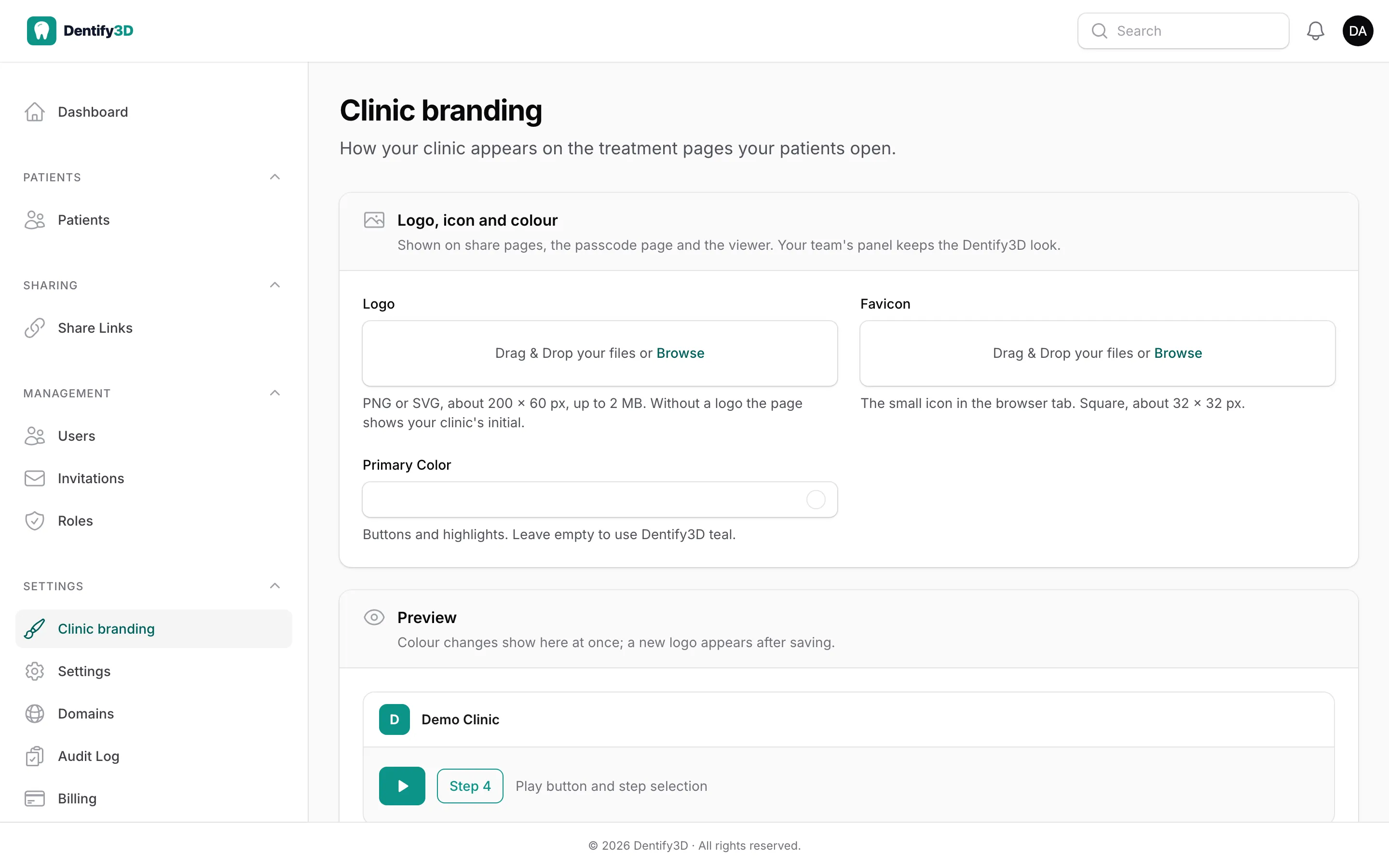Click the search magnifier icon
Viewport: 1389px width, 868px height.
(x=1099, y=31)
